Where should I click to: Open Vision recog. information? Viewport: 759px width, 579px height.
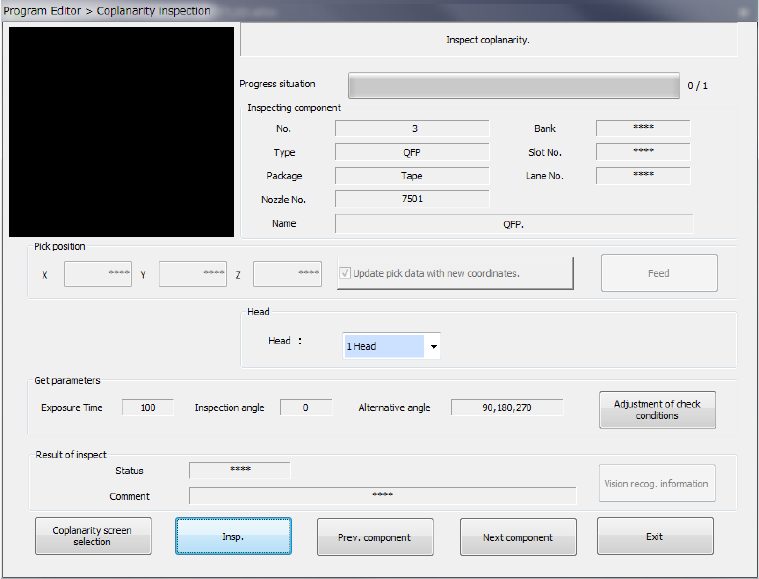(657, 483)
